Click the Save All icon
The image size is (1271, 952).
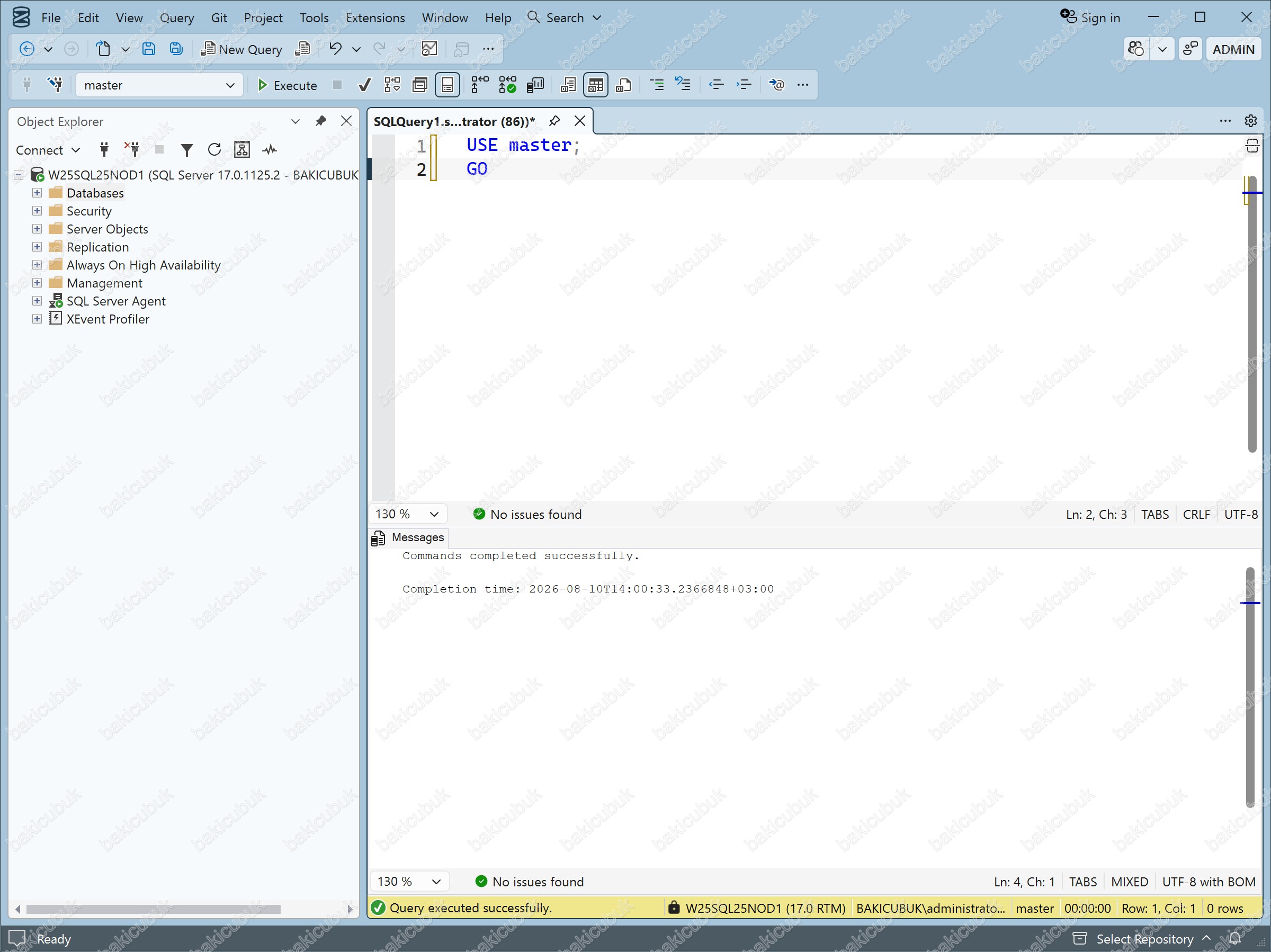[176, 49]
